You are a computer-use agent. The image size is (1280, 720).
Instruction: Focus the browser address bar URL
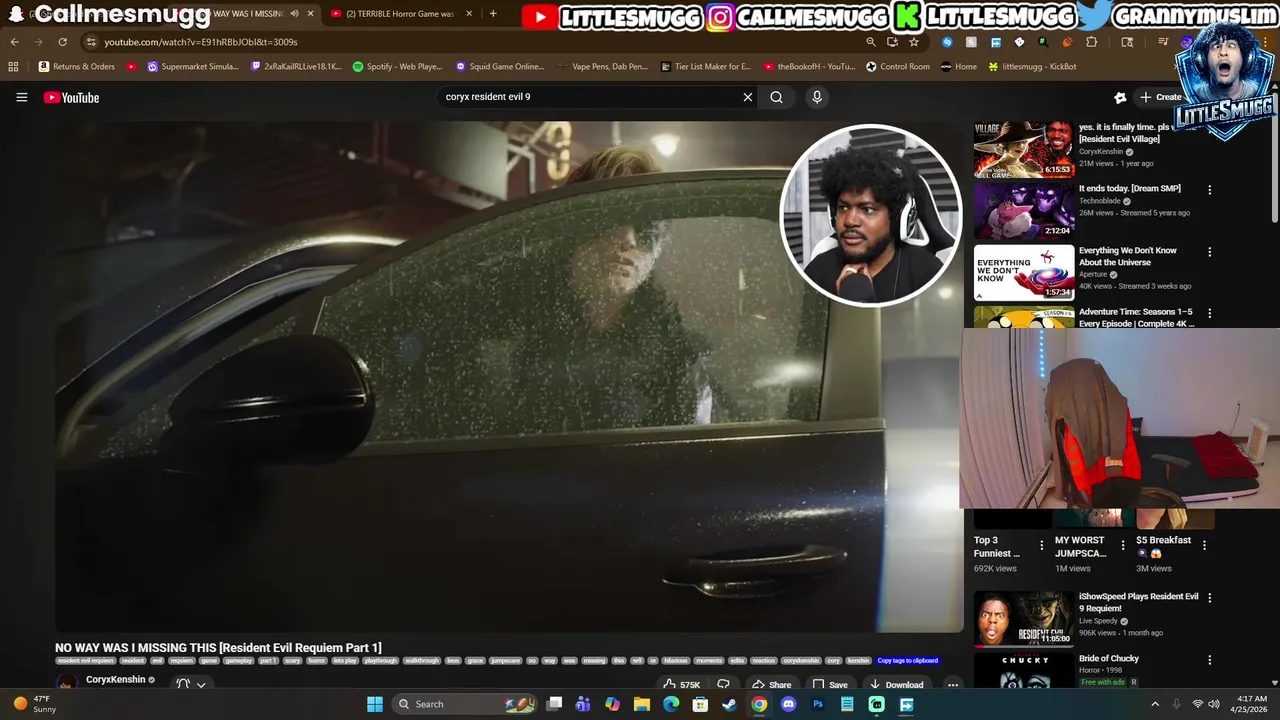click(x=200, y=42)
